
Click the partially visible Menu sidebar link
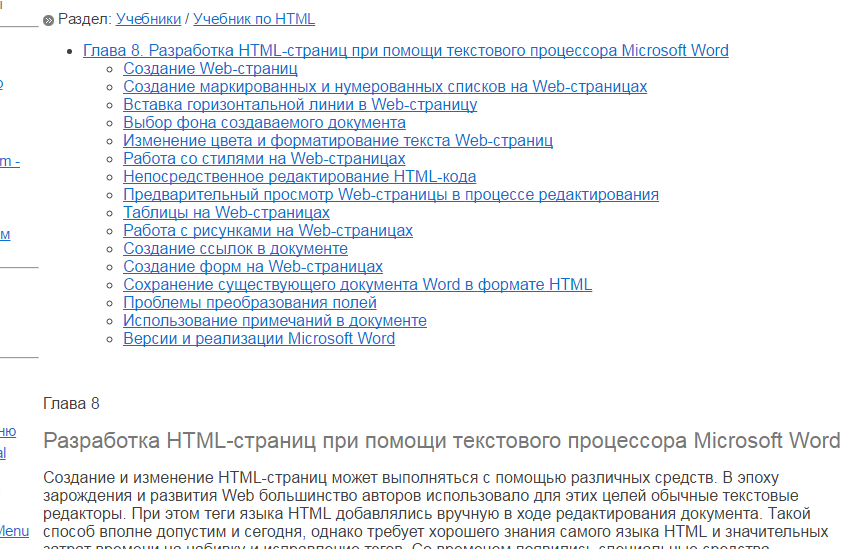point(14,531)
